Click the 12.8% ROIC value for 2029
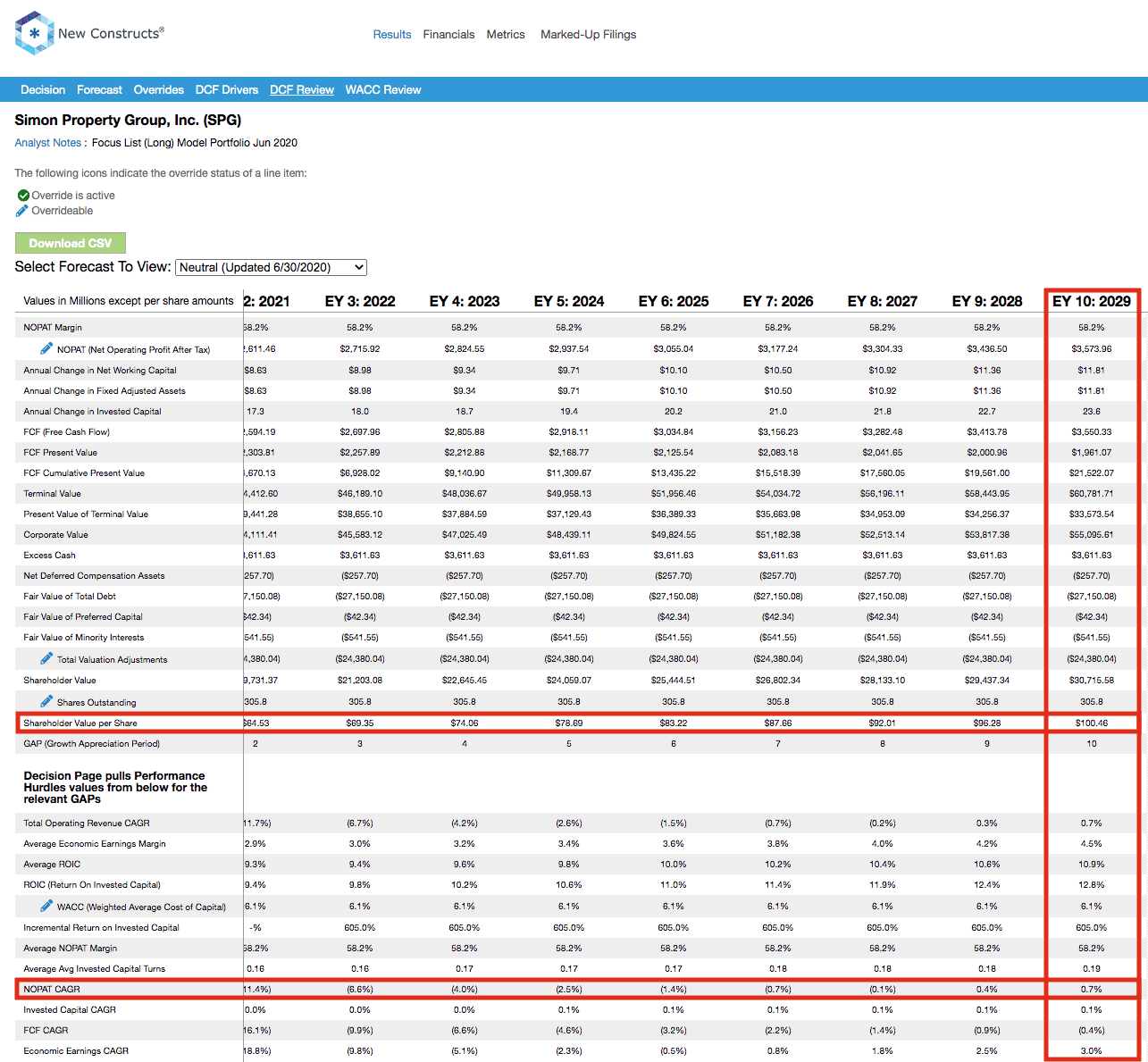 pyautogui.click(x=1092, y=885)
